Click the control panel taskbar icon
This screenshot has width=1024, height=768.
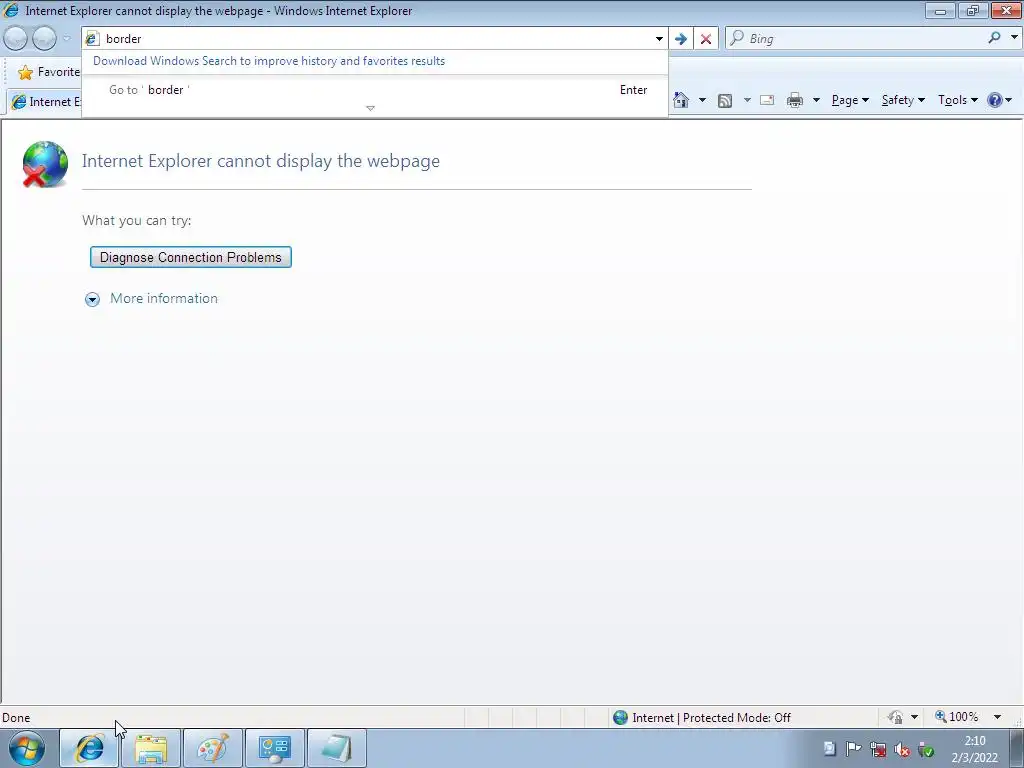[274, 748]
